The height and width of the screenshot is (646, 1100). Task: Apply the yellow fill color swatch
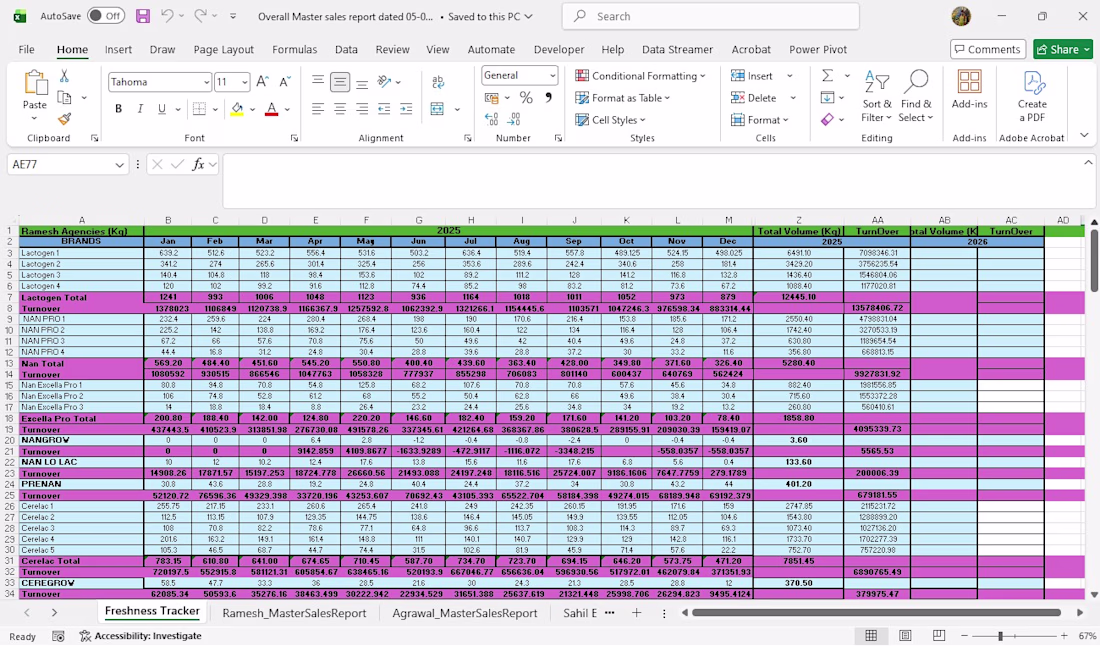pyautogui.click(x=237, y=109)
